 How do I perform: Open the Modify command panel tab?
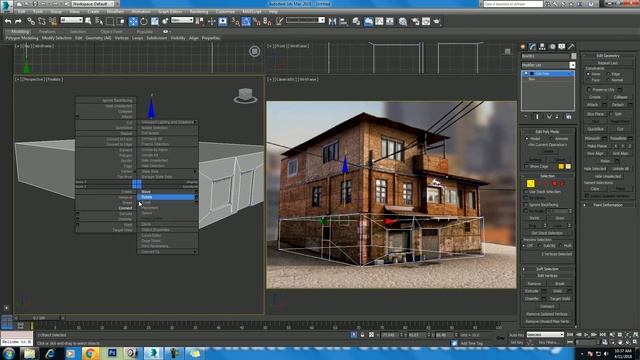pyautogui.click(x=532, y=47)
